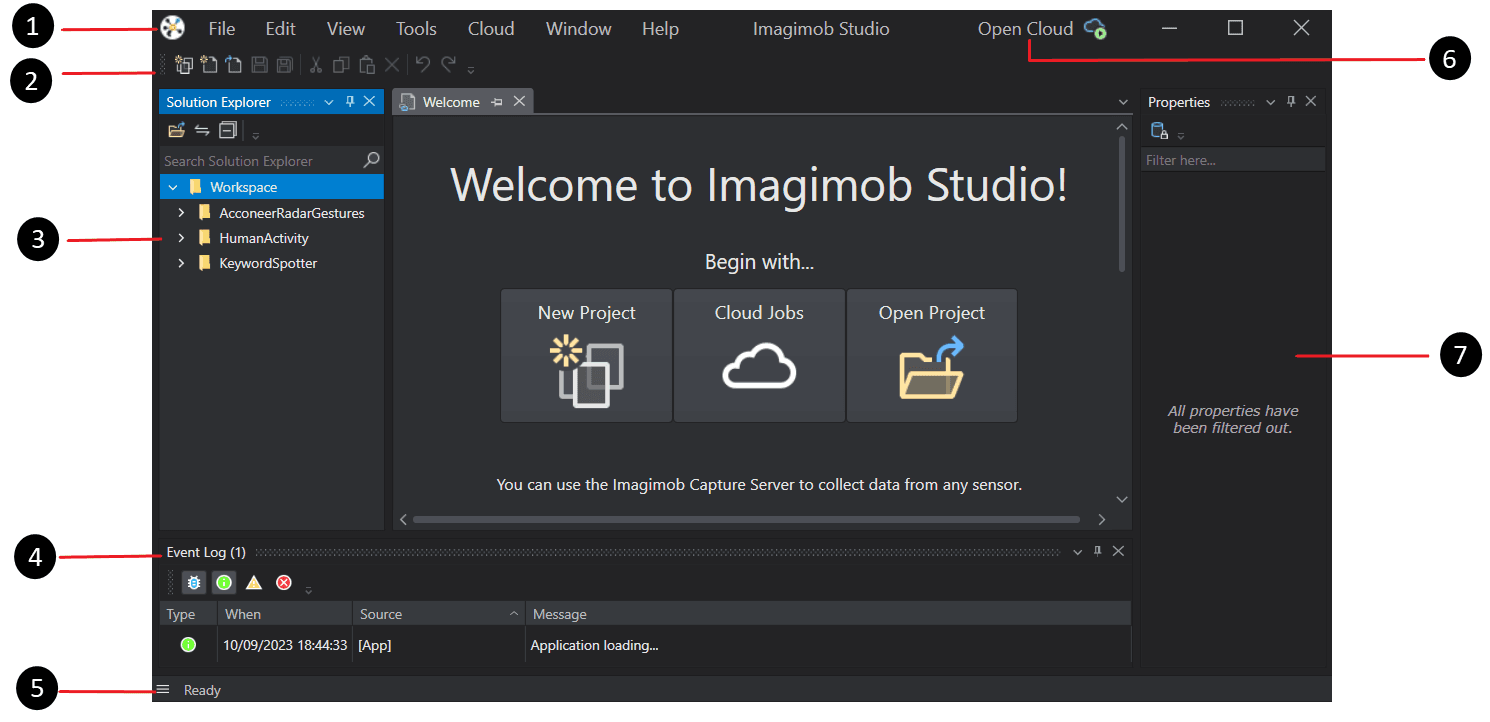Click the Properties toolbar lock-list icon
The width and height of the screenshot is (1490, 722).
[1159, 131]
